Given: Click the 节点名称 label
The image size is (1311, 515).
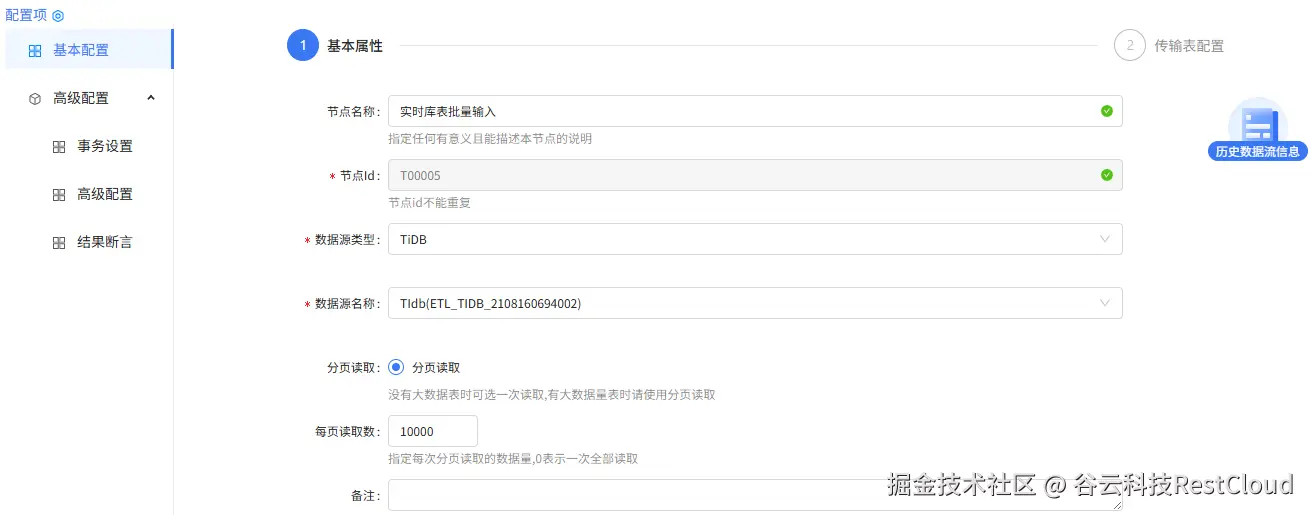Looking at the screenshot, I should pyautogui.click(x=353, y=112).
